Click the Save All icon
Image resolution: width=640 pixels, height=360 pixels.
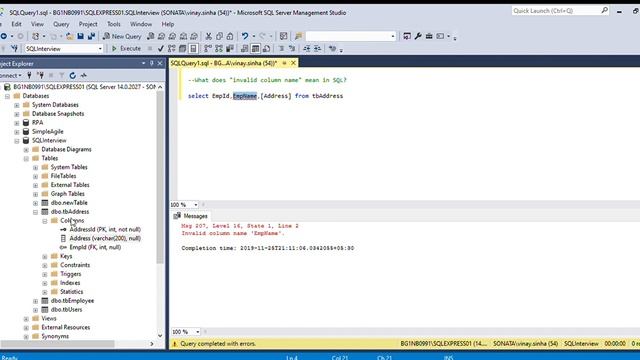91,36
